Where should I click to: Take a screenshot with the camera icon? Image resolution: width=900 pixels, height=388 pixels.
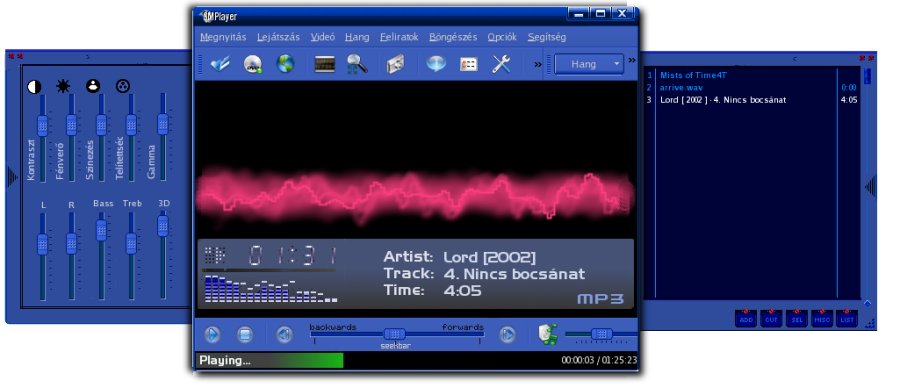(395, 64)
